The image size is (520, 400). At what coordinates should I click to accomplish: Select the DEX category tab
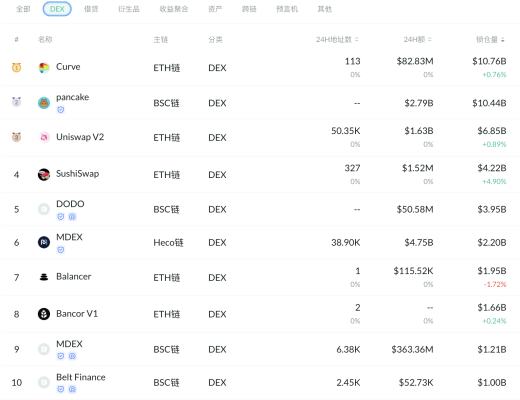pyautogui.click(x=57, y=9)
